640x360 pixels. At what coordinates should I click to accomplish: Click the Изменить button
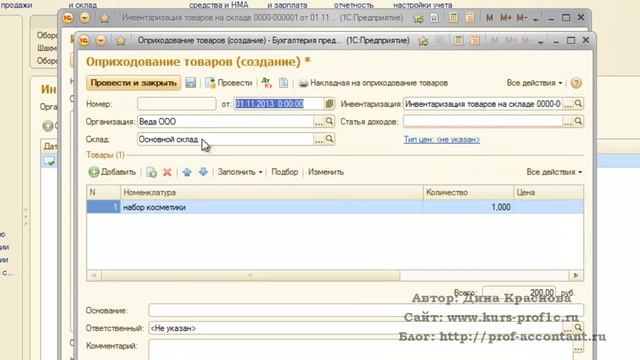tap(326, 172)
